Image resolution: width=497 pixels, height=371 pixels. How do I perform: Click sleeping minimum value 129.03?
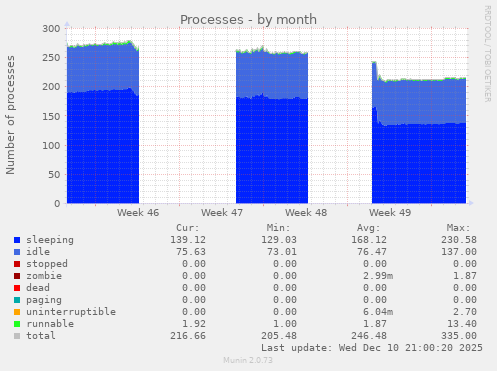click(279, 240)
